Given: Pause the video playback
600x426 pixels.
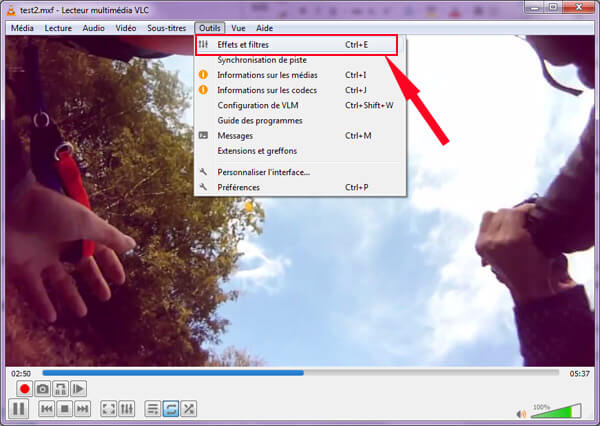Looking at the screenshot, I should click(18, 408).
